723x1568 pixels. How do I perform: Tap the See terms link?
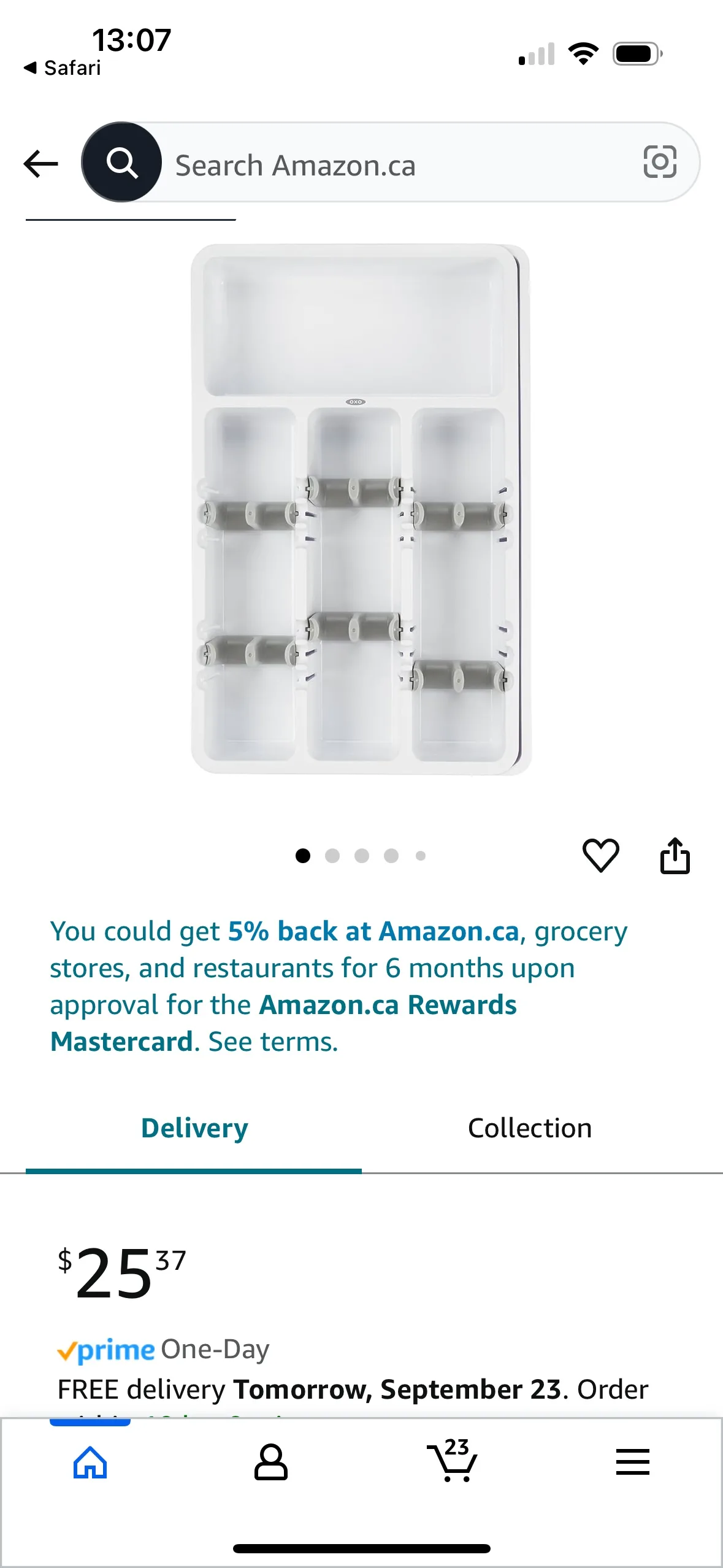coord(274,1042)
